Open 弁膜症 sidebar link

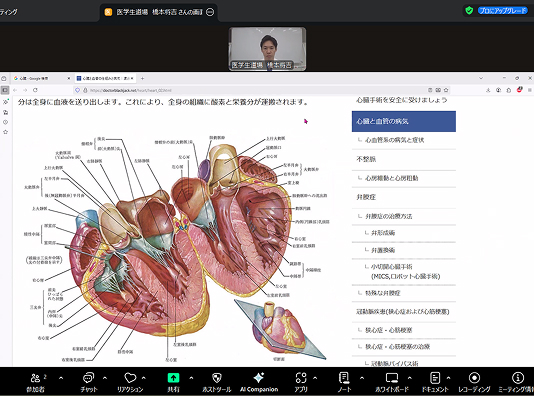(x=366, y=197)
